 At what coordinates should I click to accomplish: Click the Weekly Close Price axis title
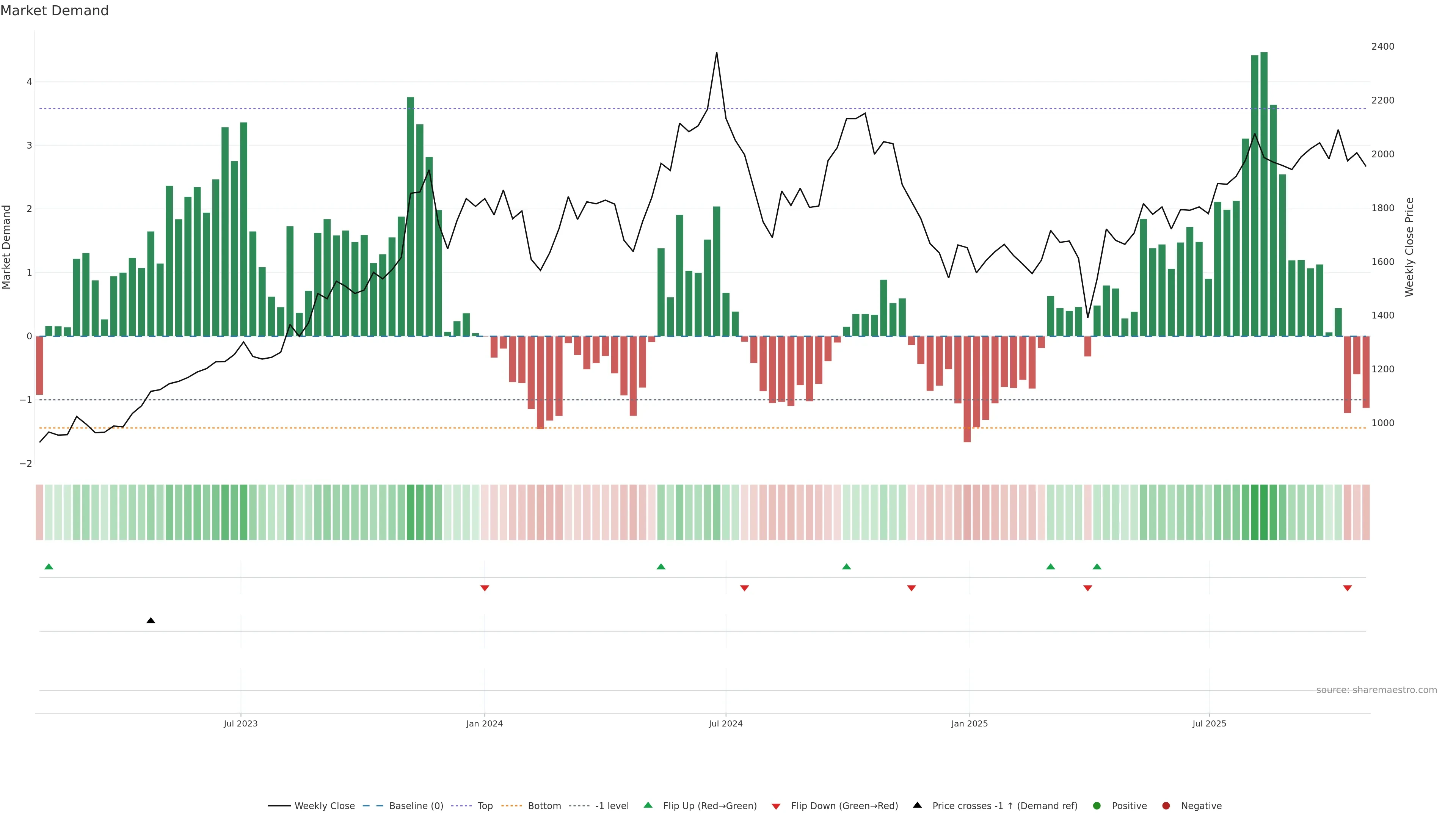1409,247
